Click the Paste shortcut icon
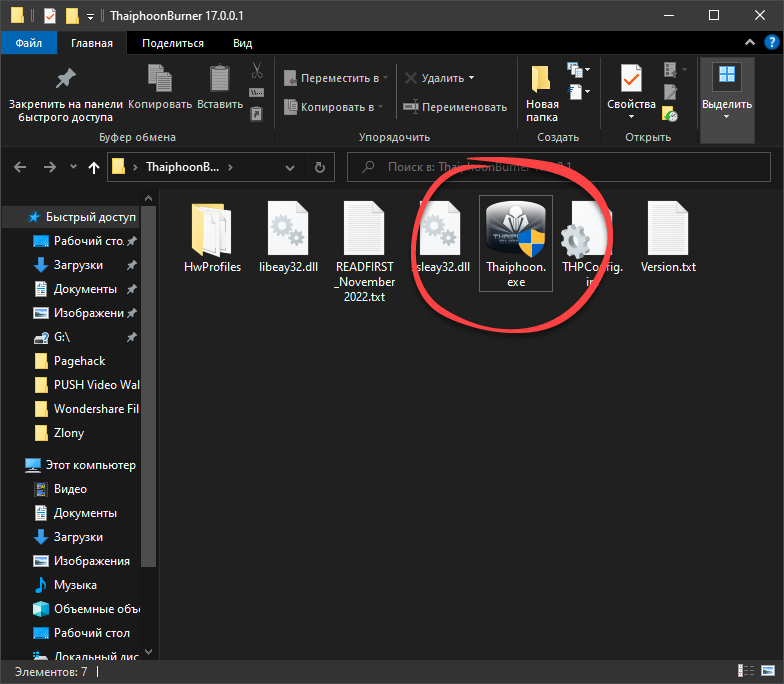The image size is (784, 684). (256, 114)
